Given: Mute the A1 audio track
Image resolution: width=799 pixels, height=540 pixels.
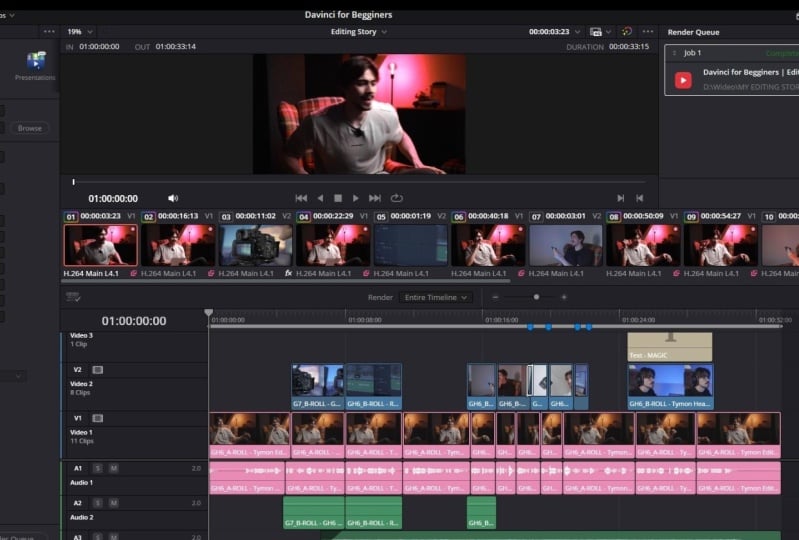Looking at the screenshot, I should (x=114, y=468).
